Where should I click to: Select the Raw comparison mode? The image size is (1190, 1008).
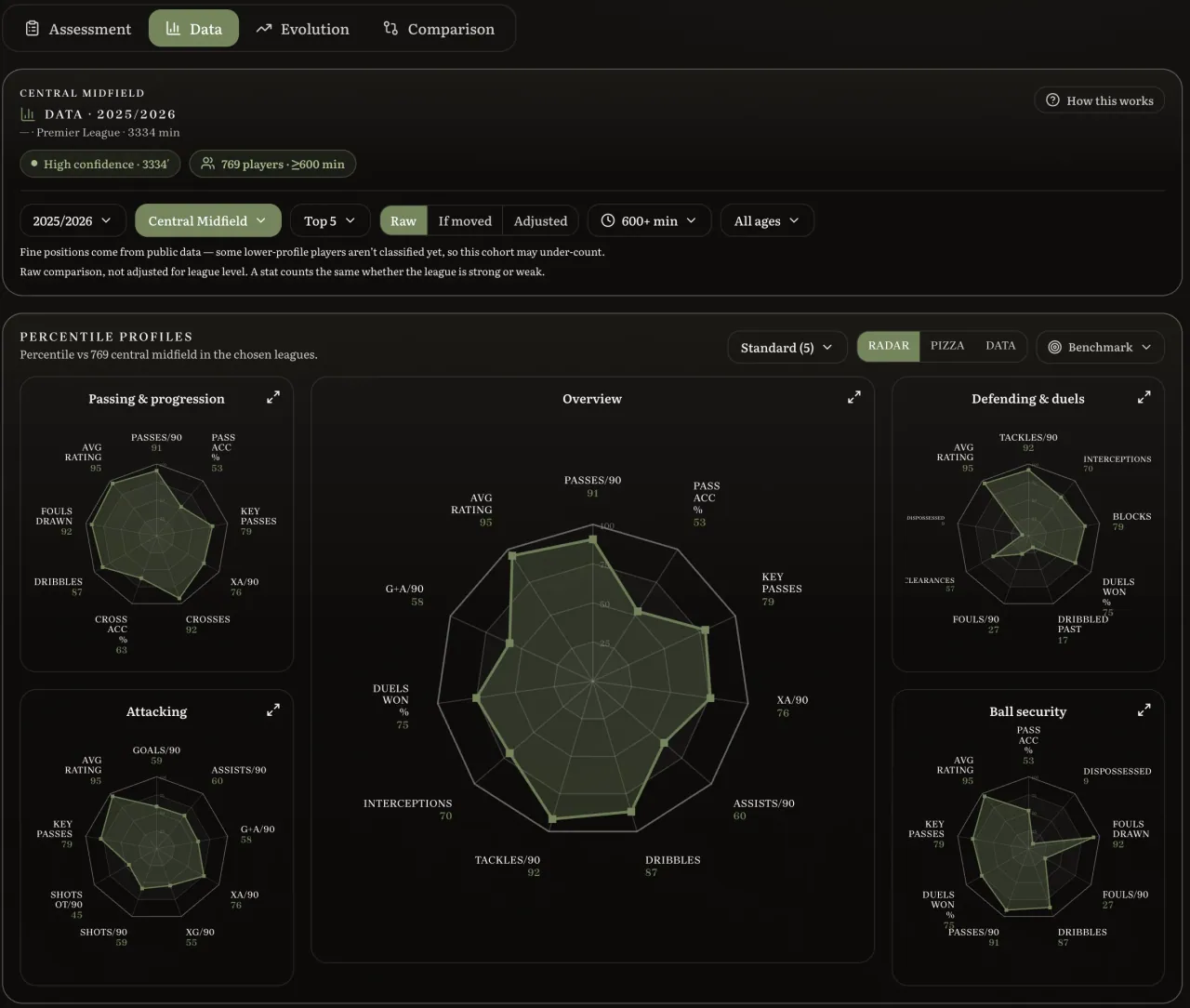[403, 220]
